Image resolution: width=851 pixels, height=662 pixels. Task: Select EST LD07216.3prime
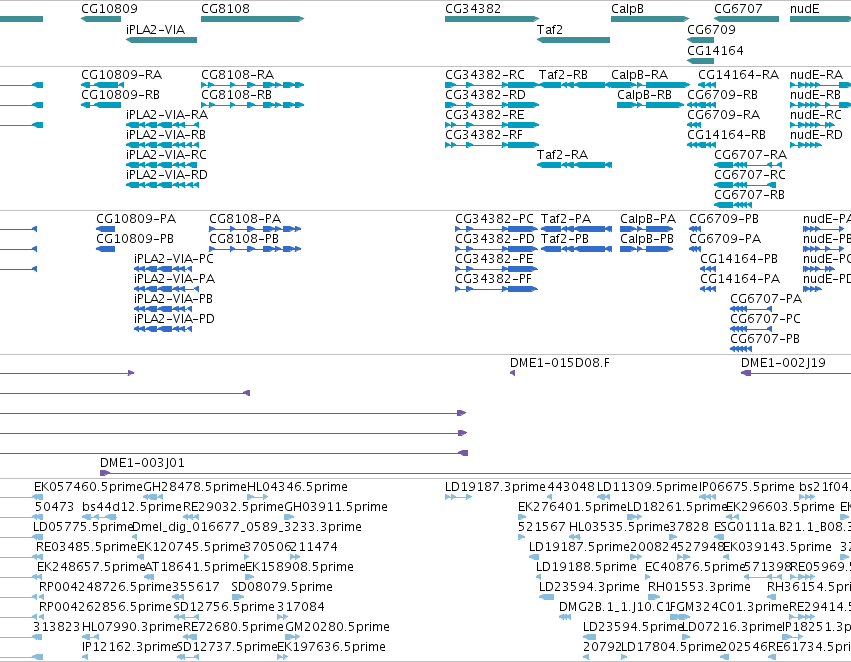(x=732, y=627)
